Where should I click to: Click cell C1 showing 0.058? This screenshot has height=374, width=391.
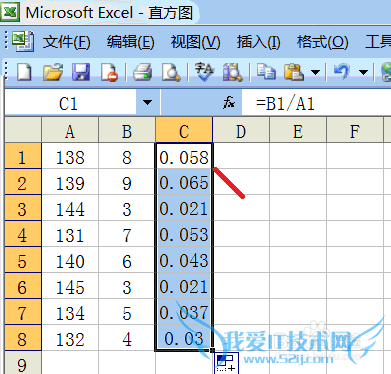[x=184, y=156]
